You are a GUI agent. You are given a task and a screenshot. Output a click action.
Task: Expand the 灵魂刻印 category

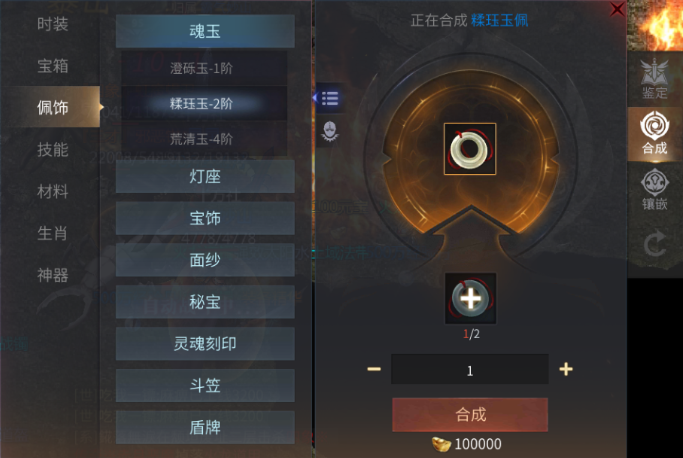click(205, 343)
